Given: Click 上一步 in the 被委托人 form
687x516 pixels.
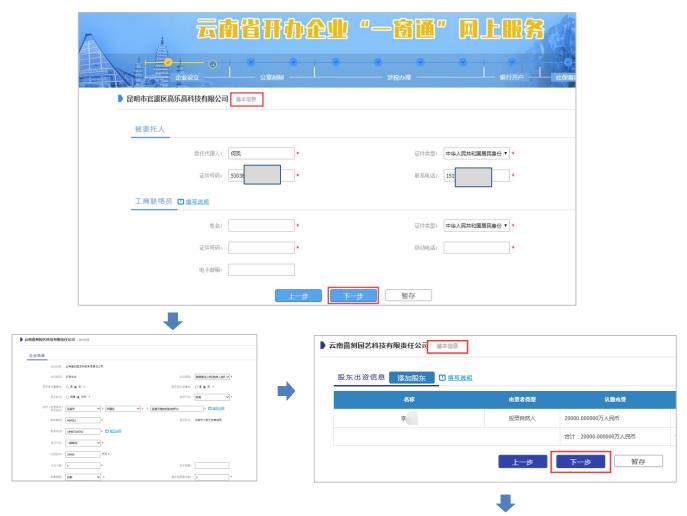Looking at the screenshot, I should [x=298, y=295].
